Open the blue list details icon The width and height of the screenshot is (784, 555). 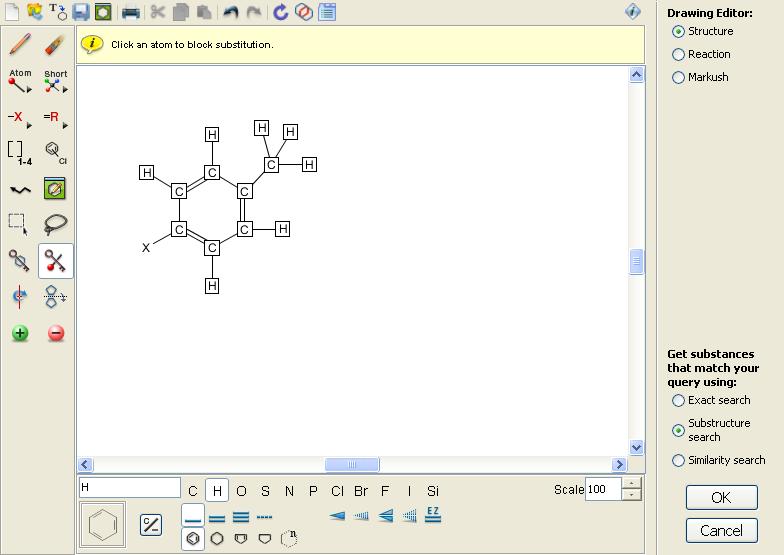(x=328, y=12)
